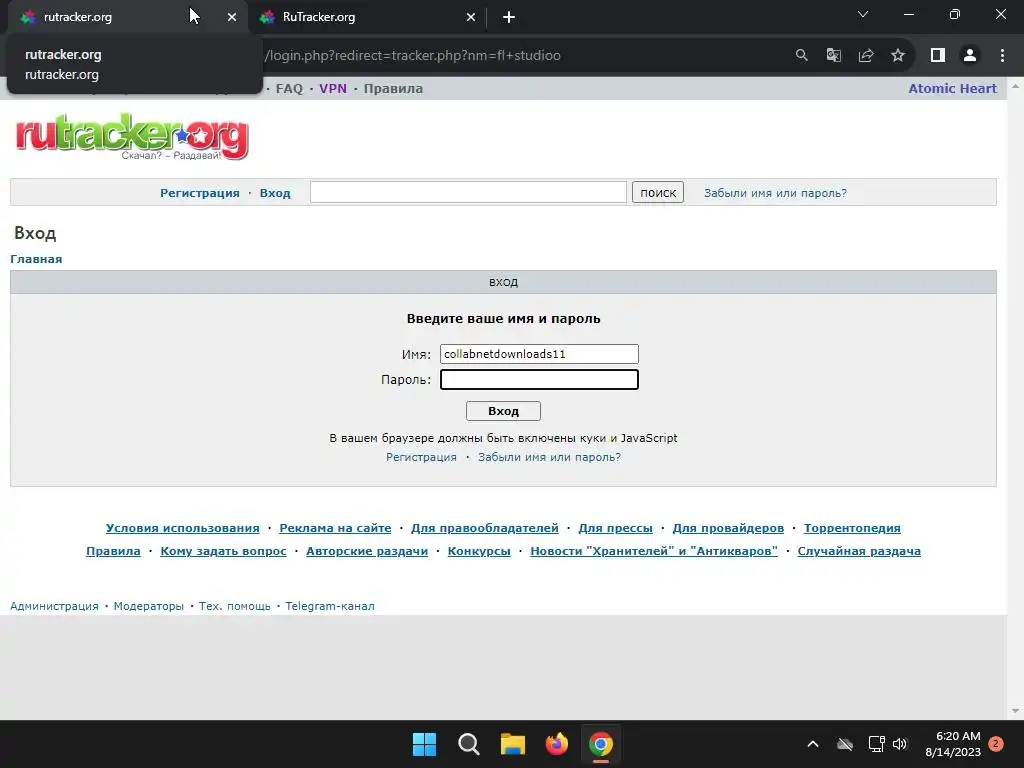Click the share page icon in address bar

tap(866, 56)
